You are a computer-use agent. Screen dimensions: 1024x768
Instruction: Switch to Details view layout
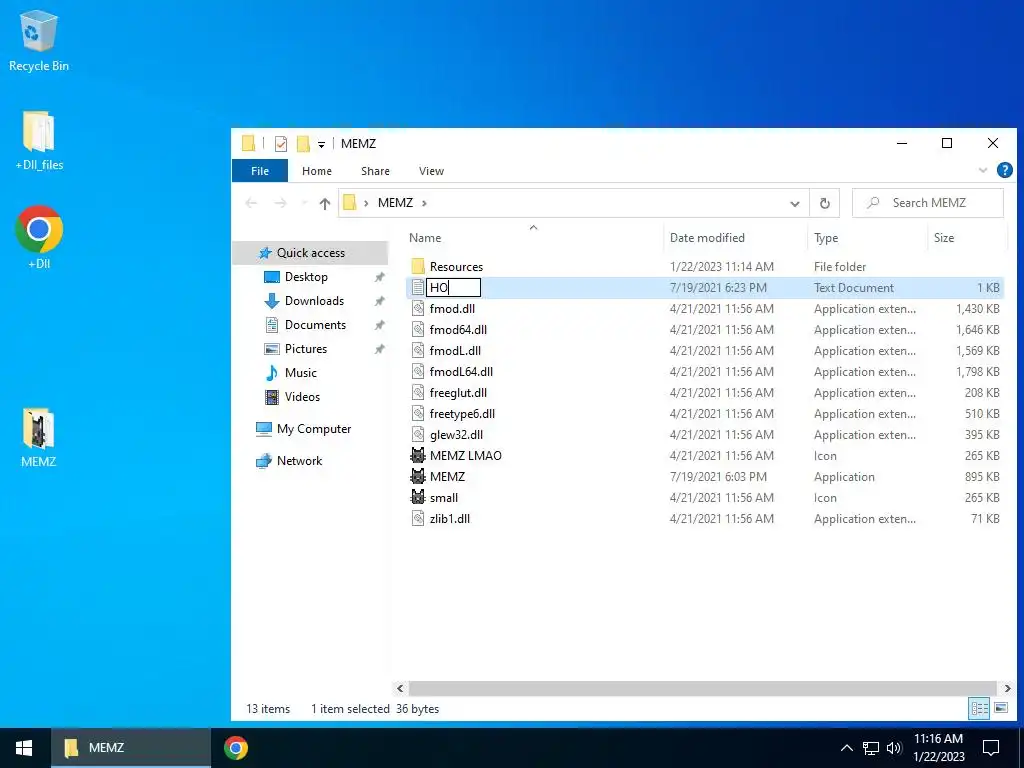(979, 708)
